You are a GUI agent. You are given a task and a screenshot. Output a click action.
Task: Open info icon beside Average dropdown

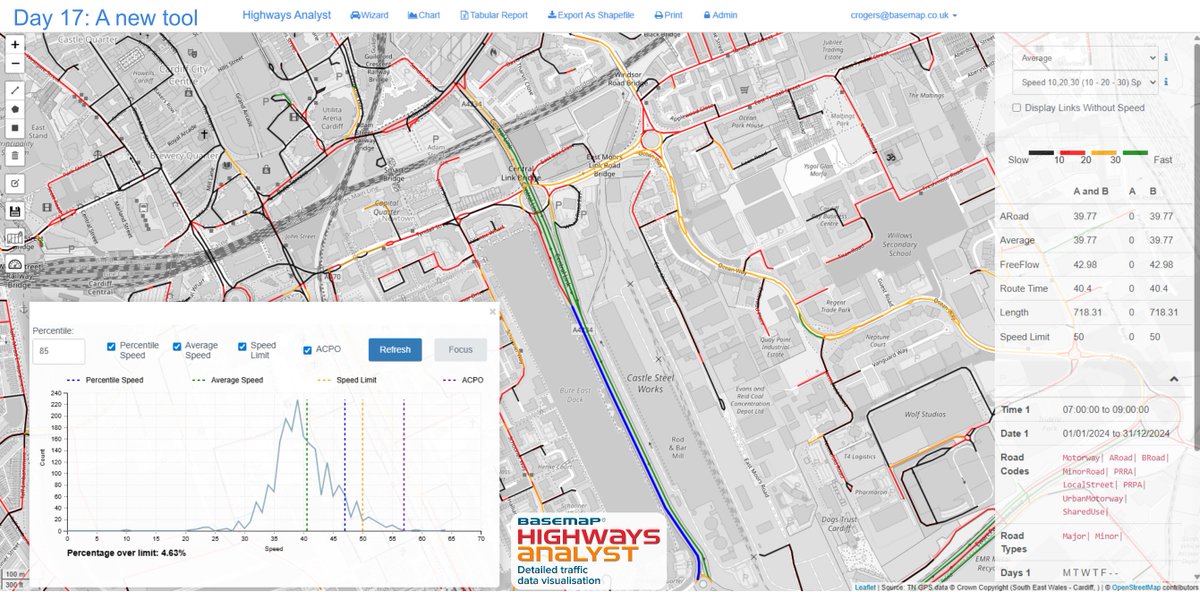click(1167, 58)
